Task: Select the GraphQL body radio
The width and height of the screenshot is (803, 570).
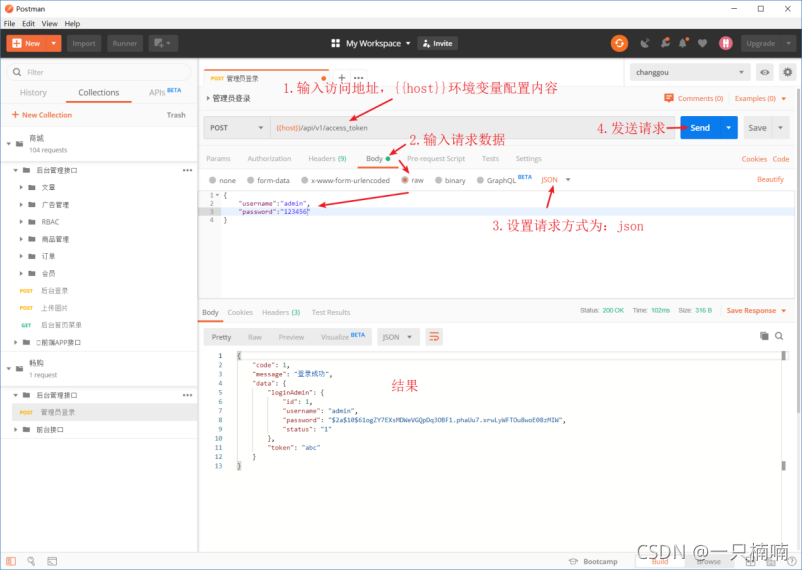Action: pyautogui.click(x=480, y=180)
